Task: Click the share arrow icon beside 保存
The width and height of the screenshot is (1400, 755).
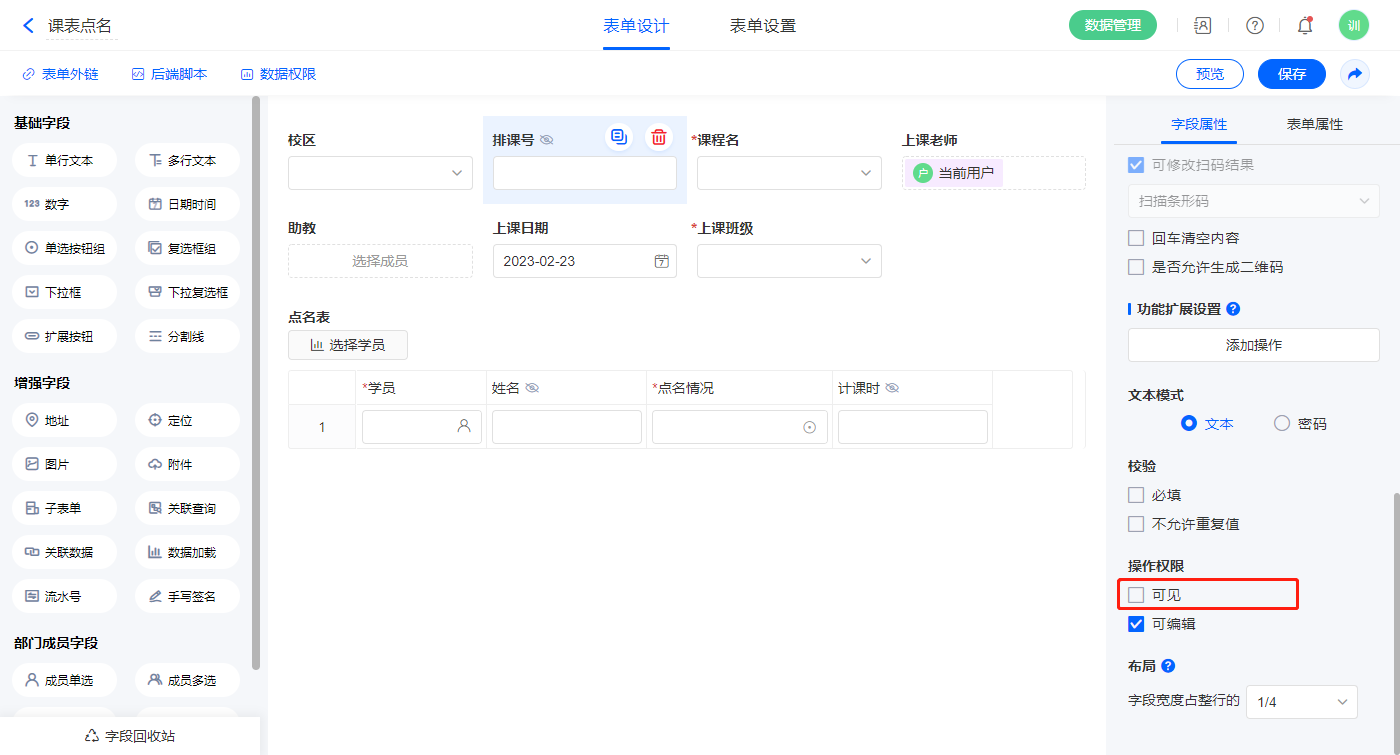Action: click(1355, 74)
